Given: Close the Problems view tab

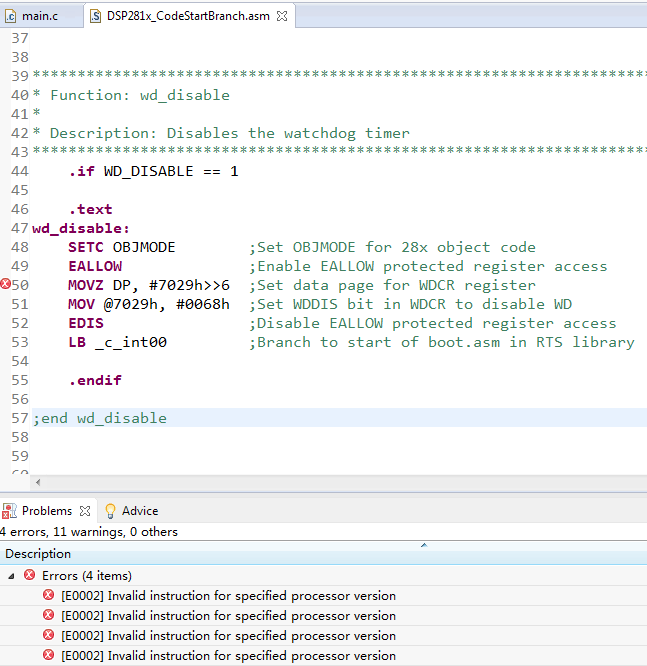Looking at the screenshot, I should tap(85, 510).
